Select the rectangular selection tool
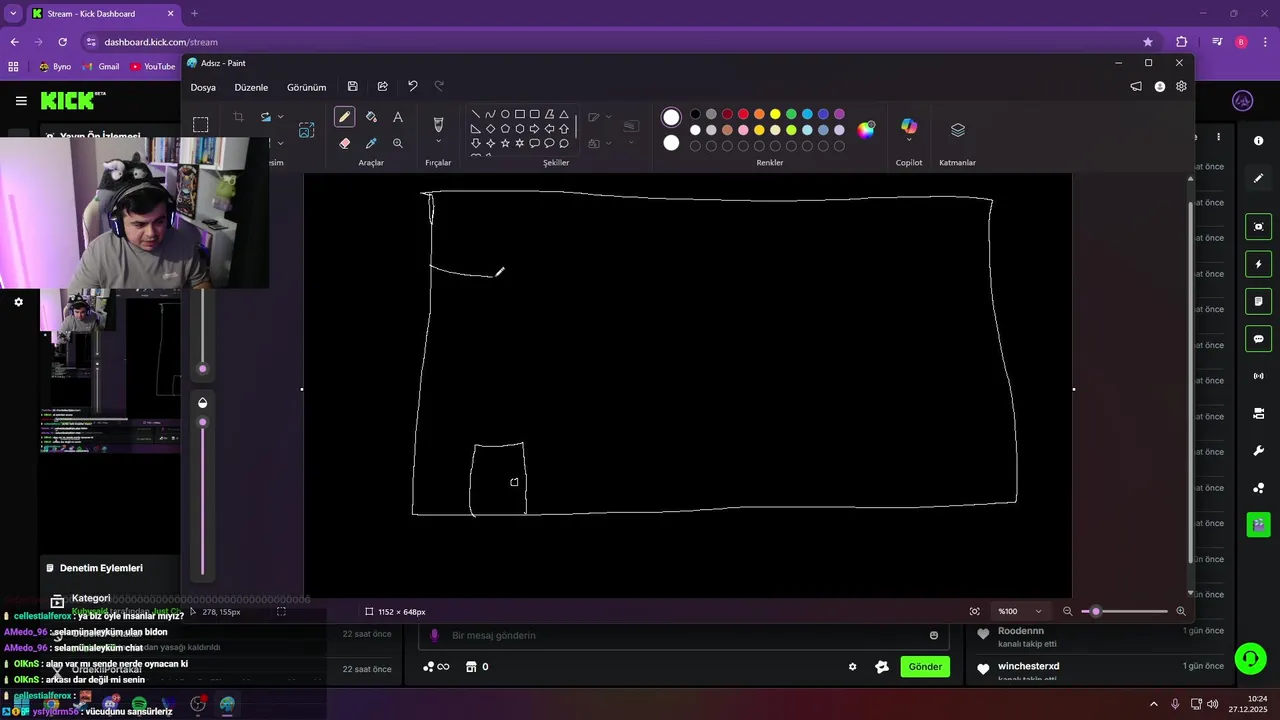1280x720 pixels. click(x=201, y=125)
